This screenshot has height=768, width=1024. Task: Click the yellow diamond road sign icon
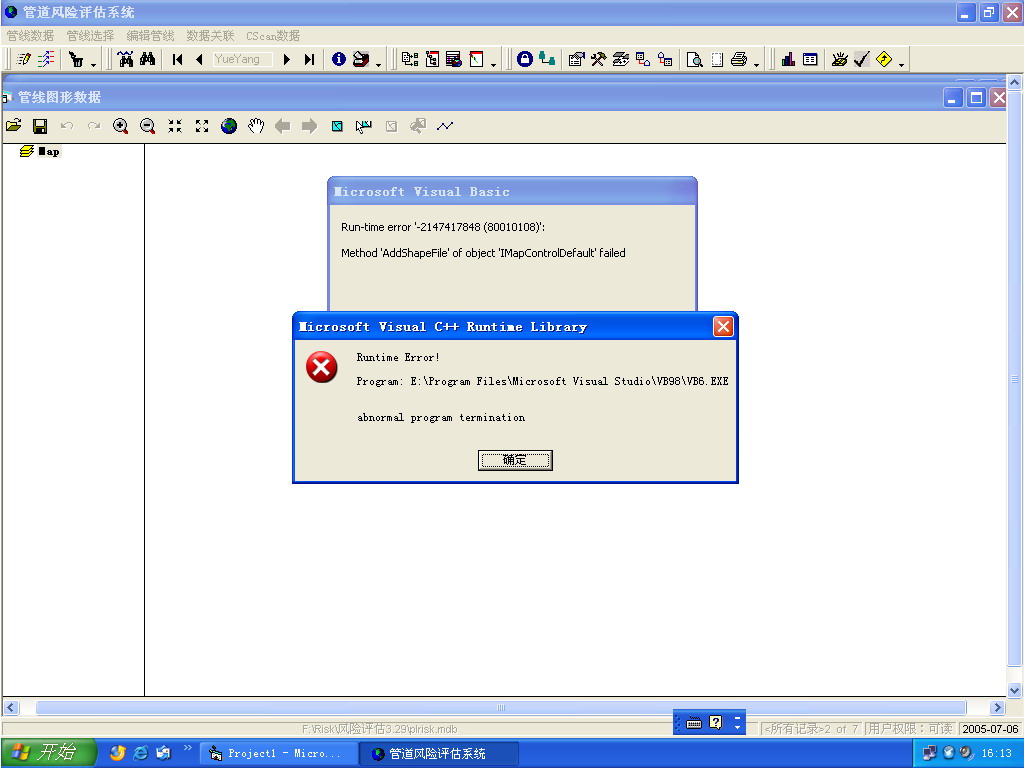point(884,59)
